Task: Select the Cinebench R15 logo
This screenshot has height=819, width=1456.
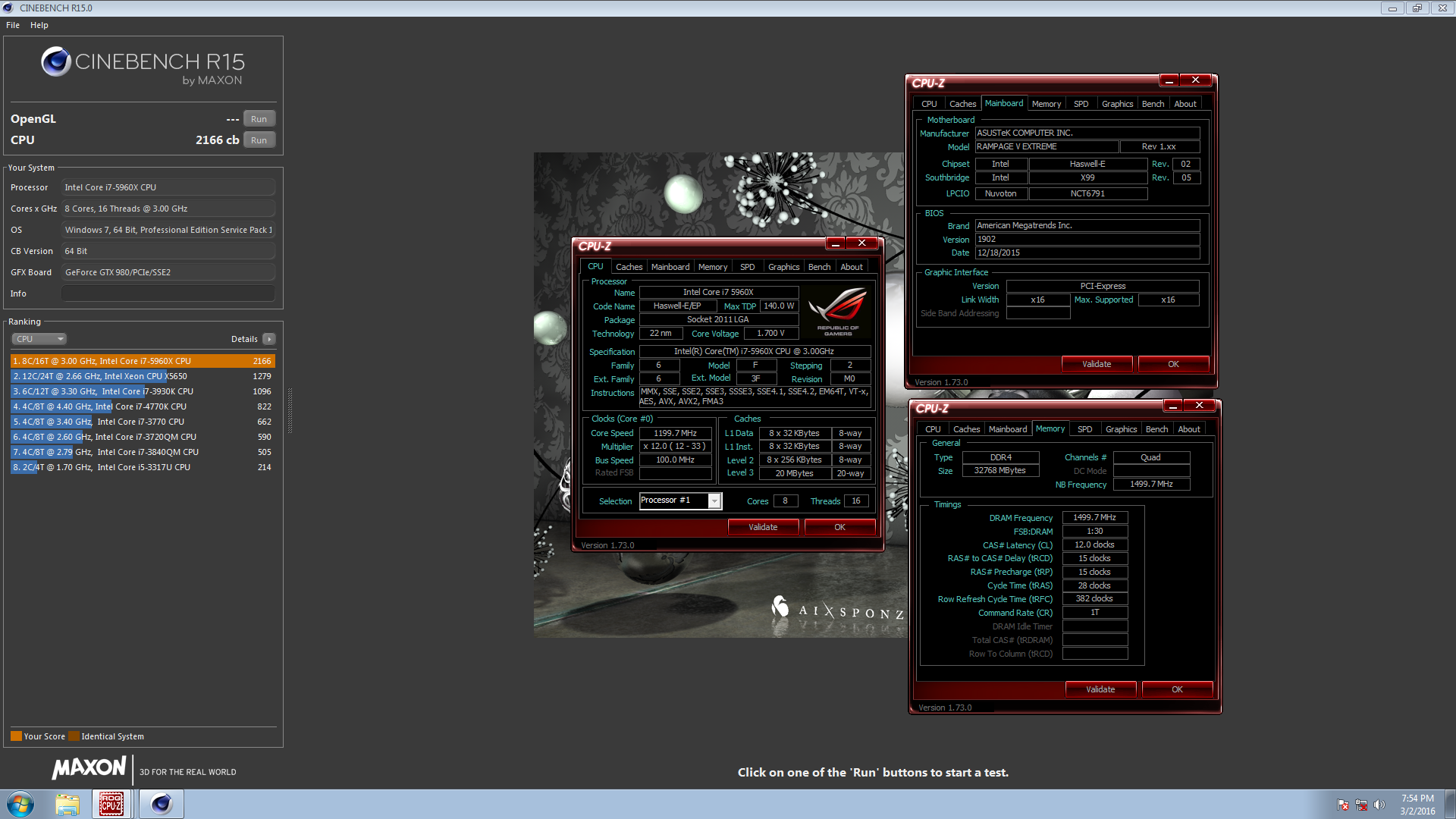Action: click(143, 65)
